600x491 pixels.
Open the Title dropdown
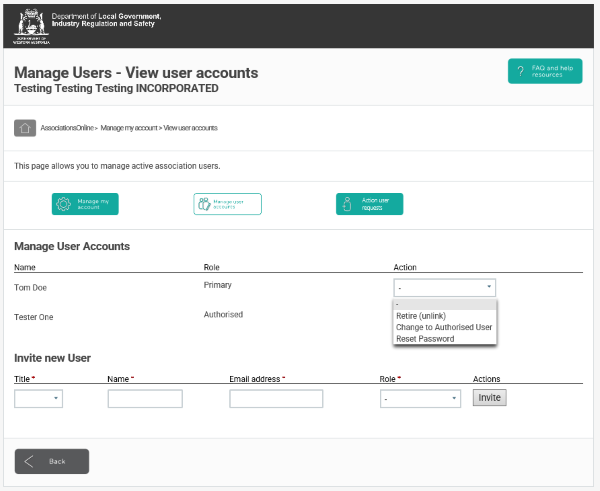click(38, 398)
